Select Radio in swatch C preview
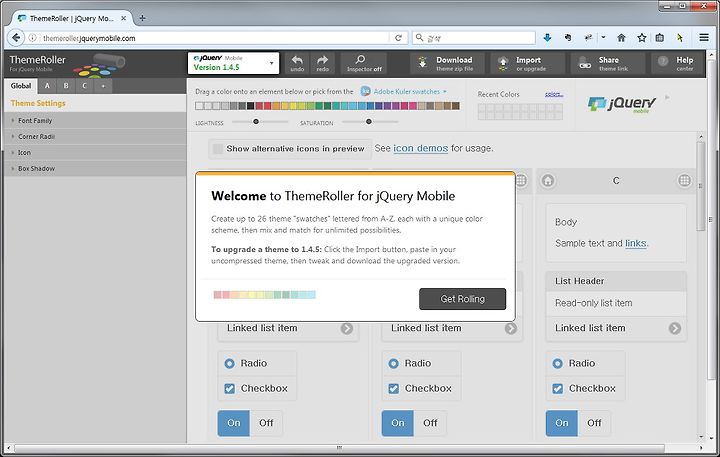The height and width of the screenshot is (457, 720). [557, 363]
